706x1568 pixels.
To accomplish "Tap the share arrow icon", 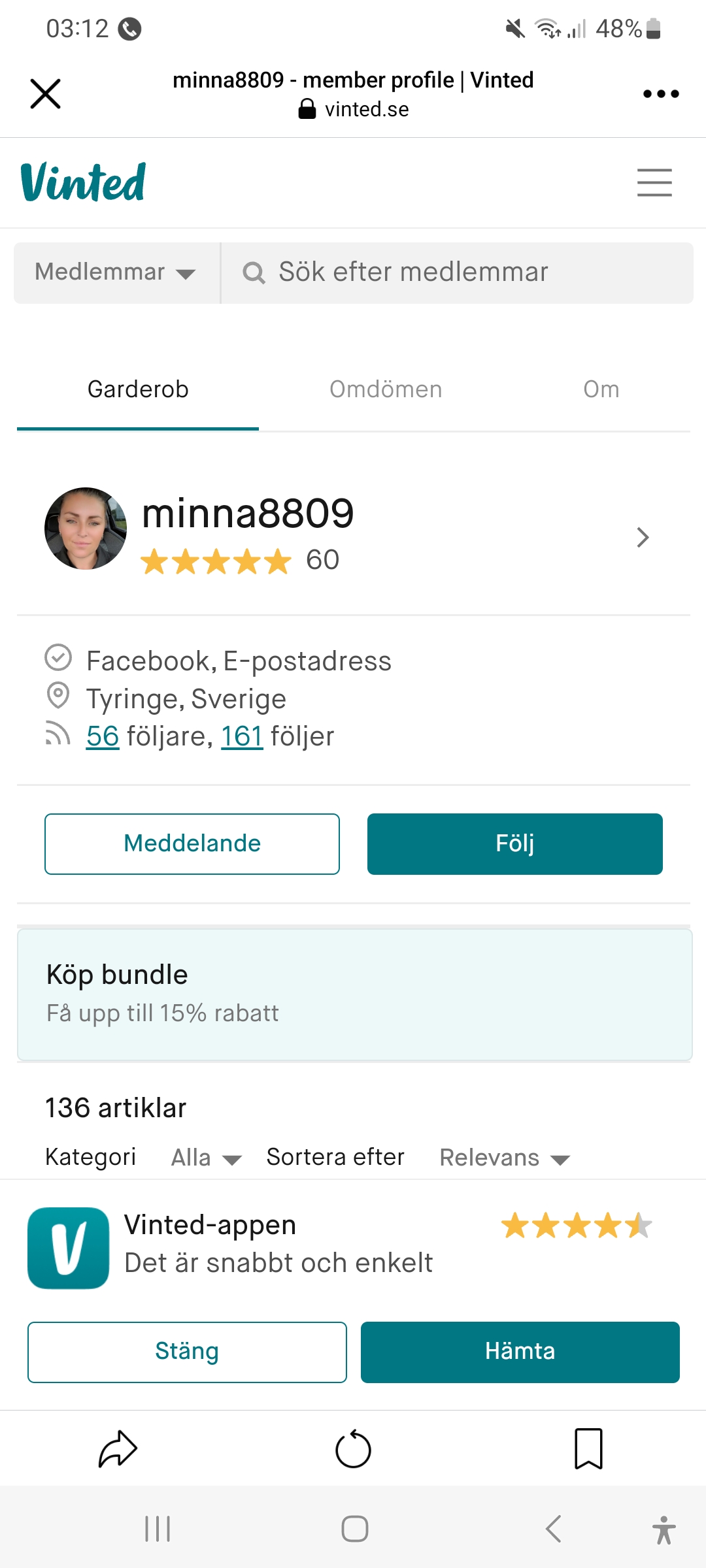I will 118,1448.
